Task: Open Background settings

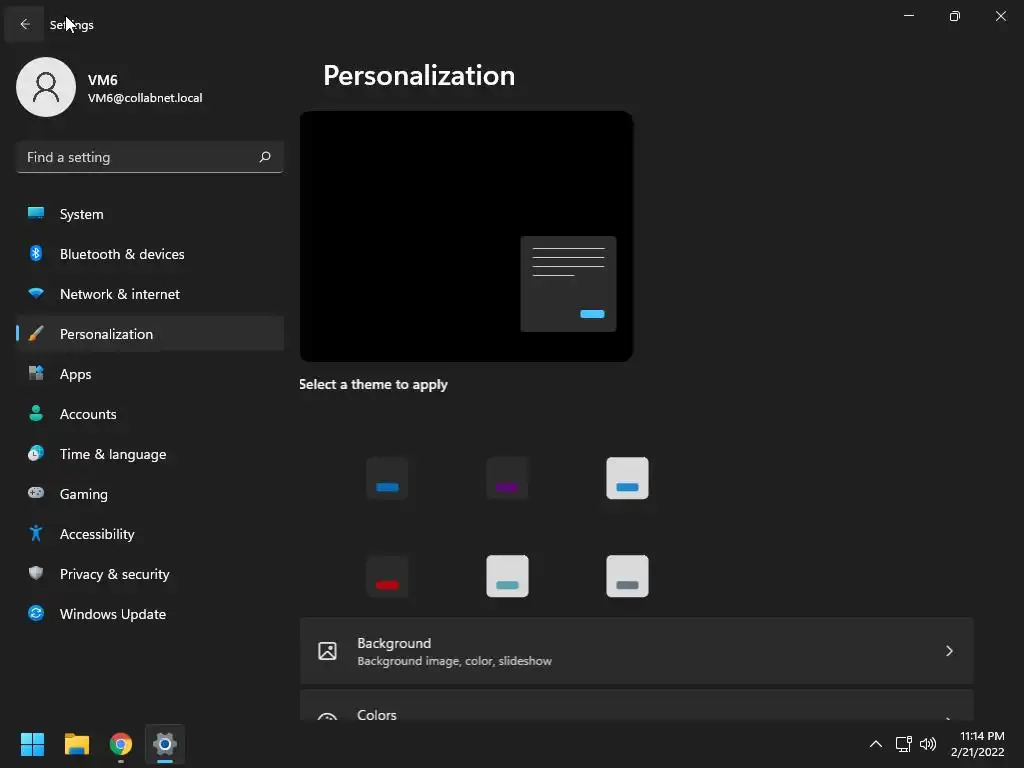Action: 637,651
